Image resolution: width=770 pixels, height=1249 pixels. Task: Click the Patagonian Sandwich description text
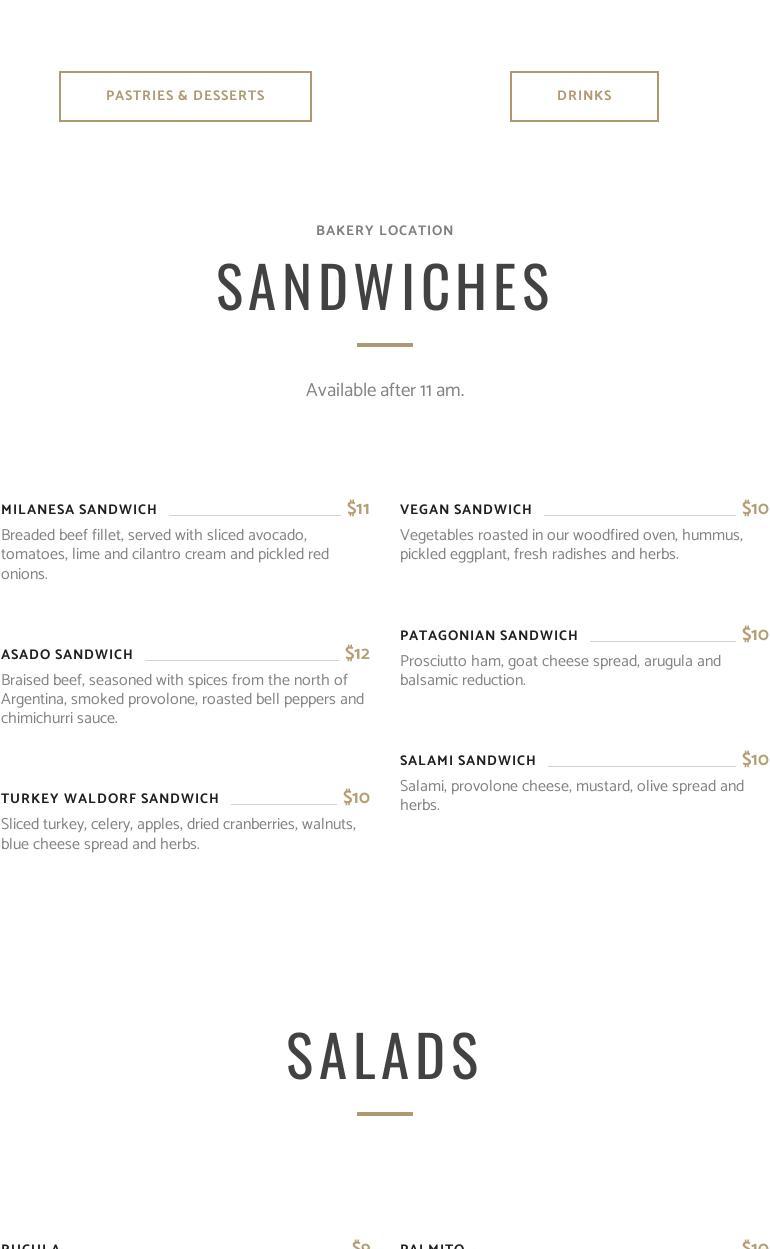(x=560, y=671)
